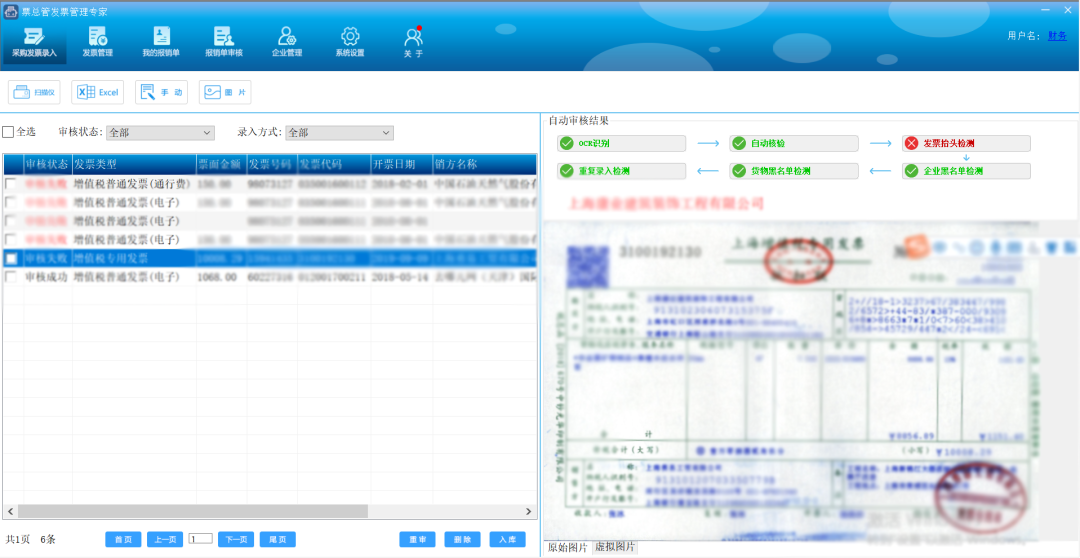The image size is (1080, 558).
Task: Check the highlighted 增值税专用发票 row checkbox
Action: pos(11,258)
